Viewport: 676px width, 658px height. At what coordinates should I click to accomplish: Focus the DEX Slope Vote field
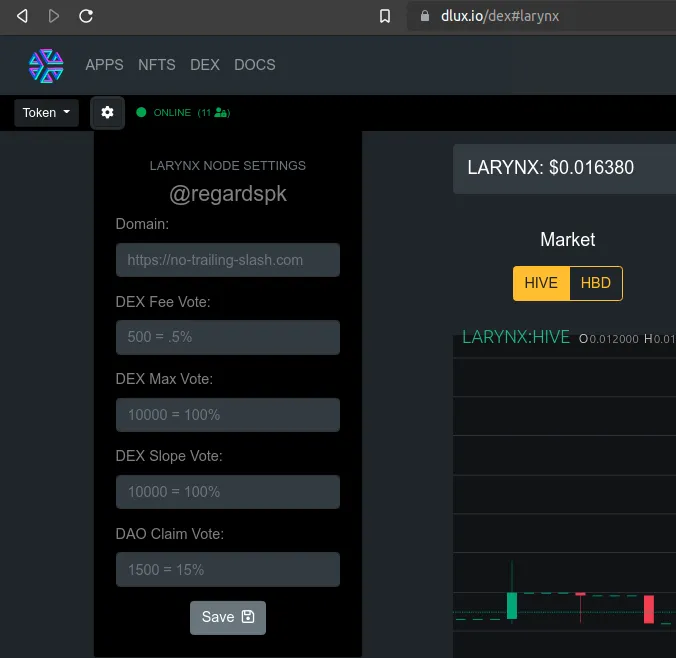click(x=228, y=492)
